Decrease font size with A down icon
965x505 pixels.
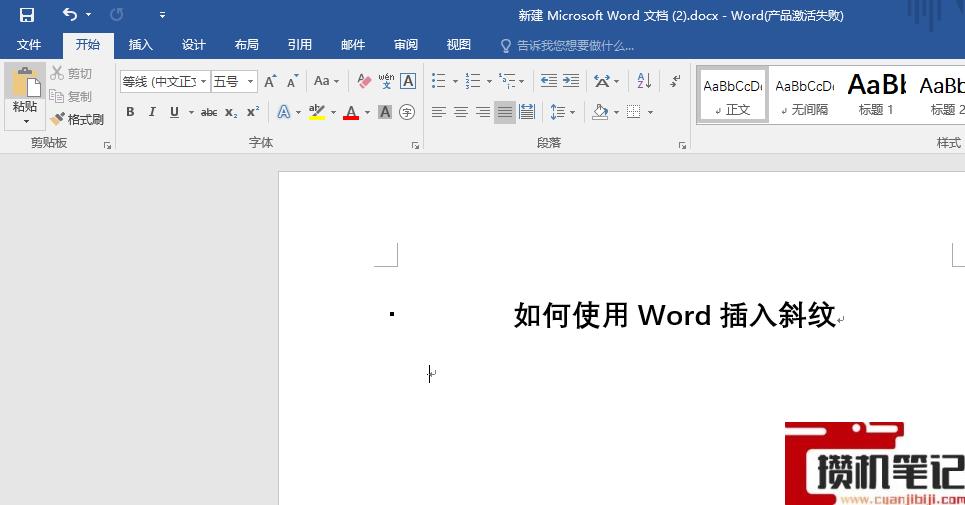tap(293, 81)
